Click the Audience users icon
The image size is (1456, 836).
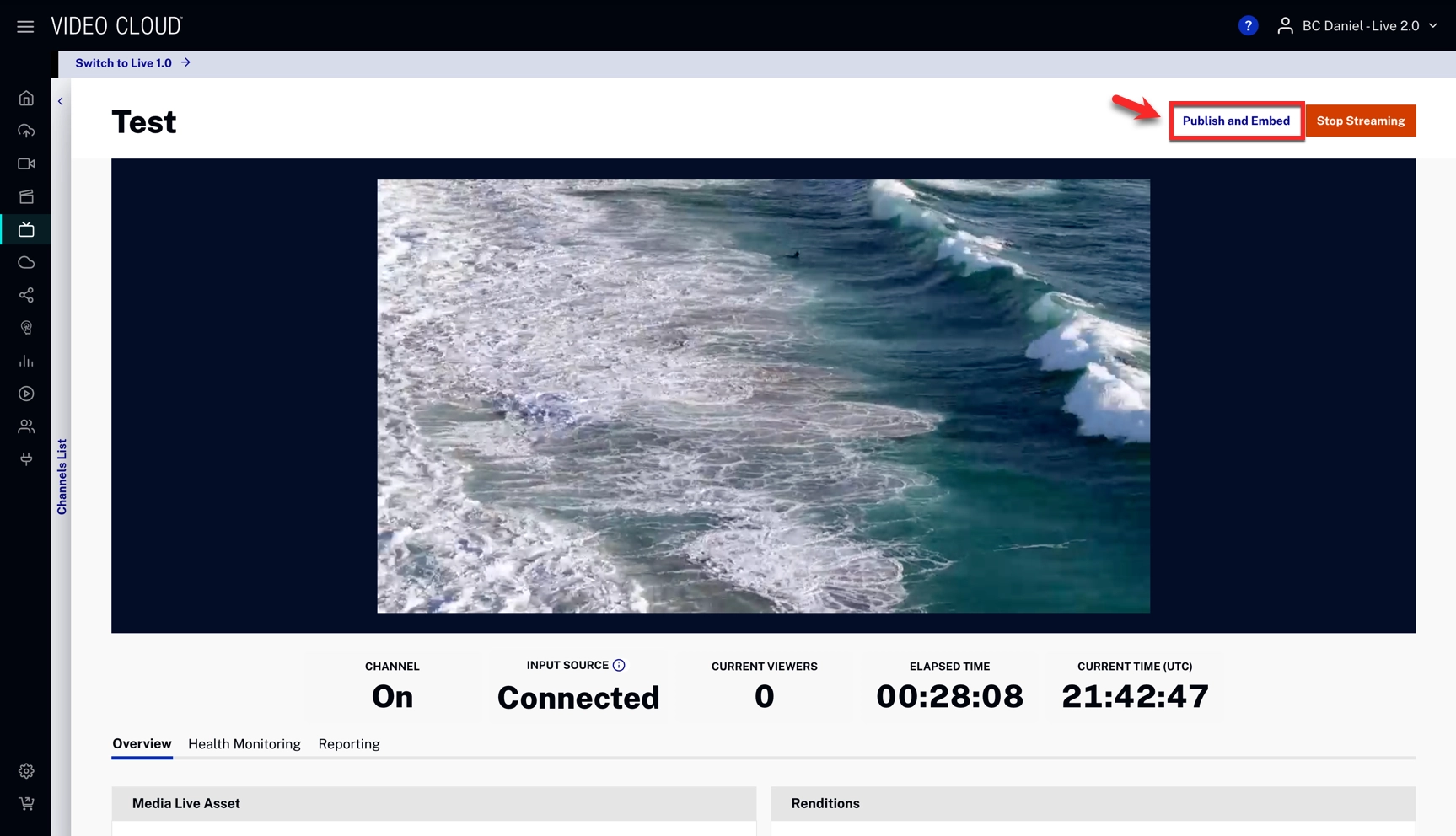[x=26, y=426]
